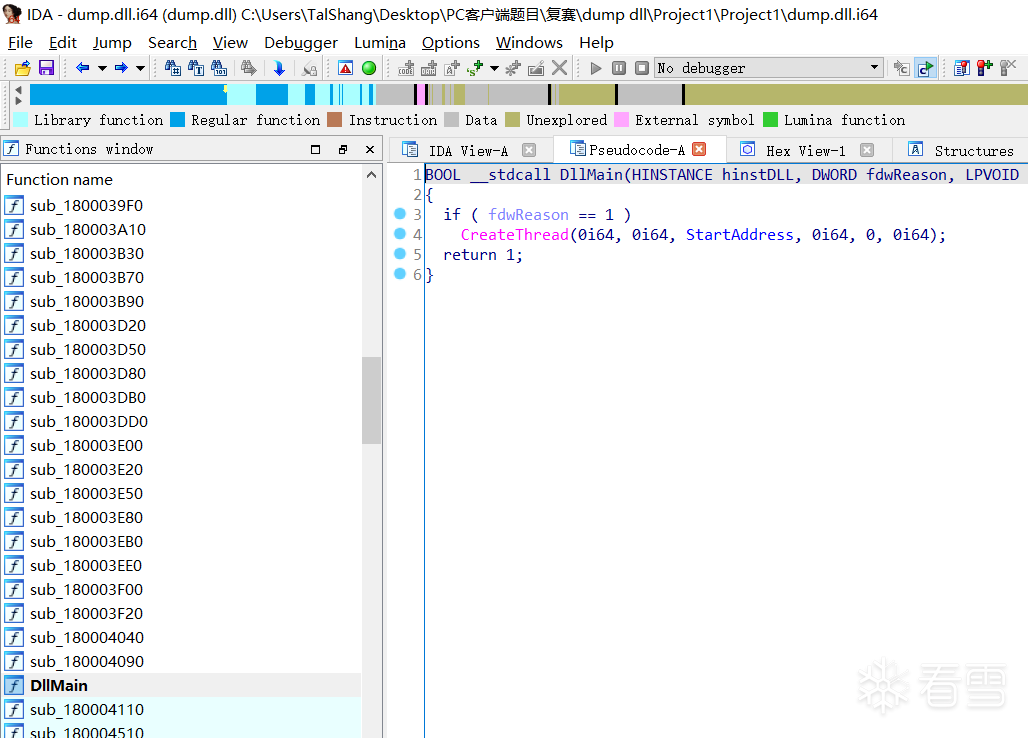Click the Regular function blue legend swatch
The image size is (1028, 738).
(x=177, y=119)
